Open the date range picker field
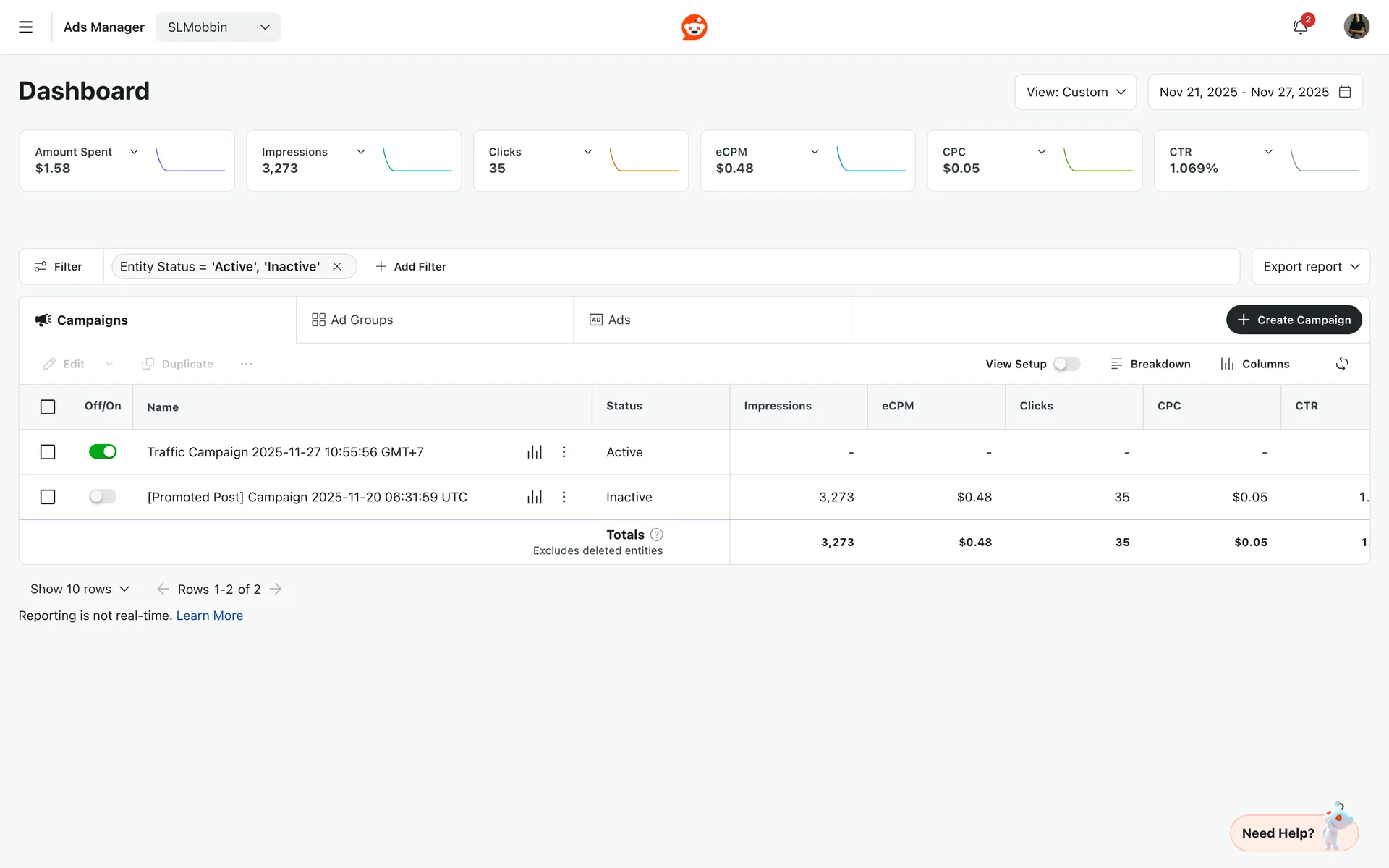The width and height of the screenshot is (1389, 868). point(1254,92)
